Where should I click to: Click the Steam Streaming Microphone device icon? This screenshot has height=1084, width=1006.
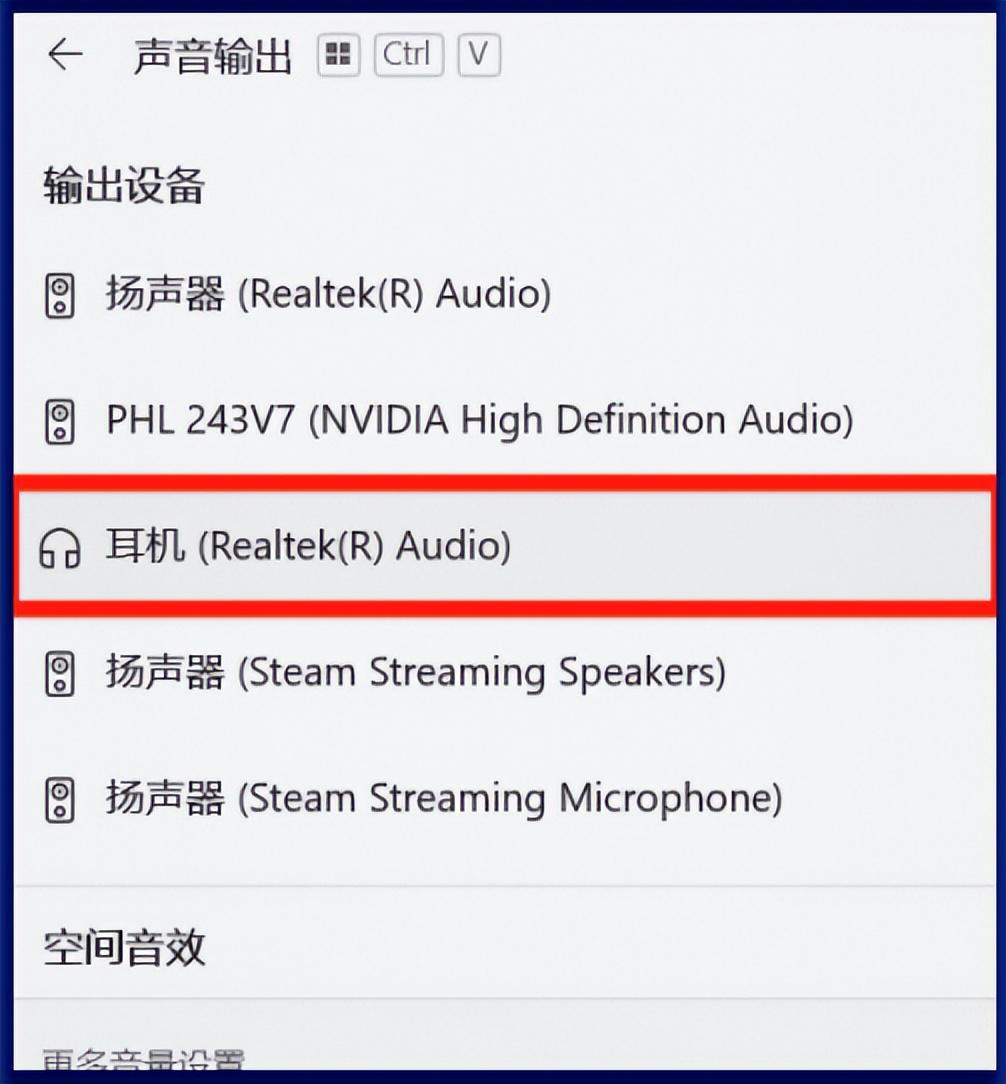click(60, 800)
